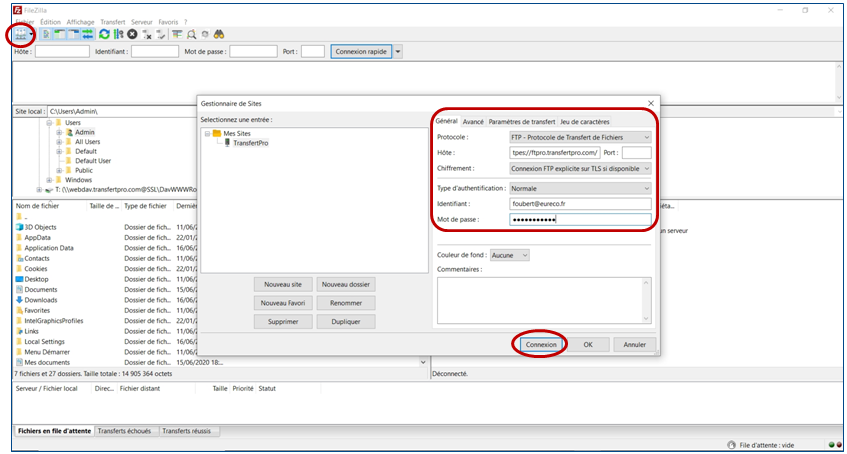Open the Favoris menu
847x454 pixels.
tap(169, 22)
